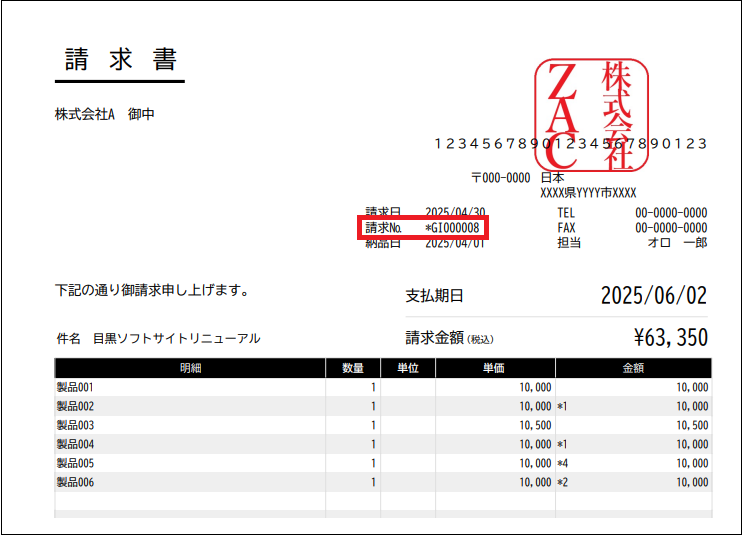
Task: Click the *1 tax mark on 製品002 row
Action: (x=562, y=406)
